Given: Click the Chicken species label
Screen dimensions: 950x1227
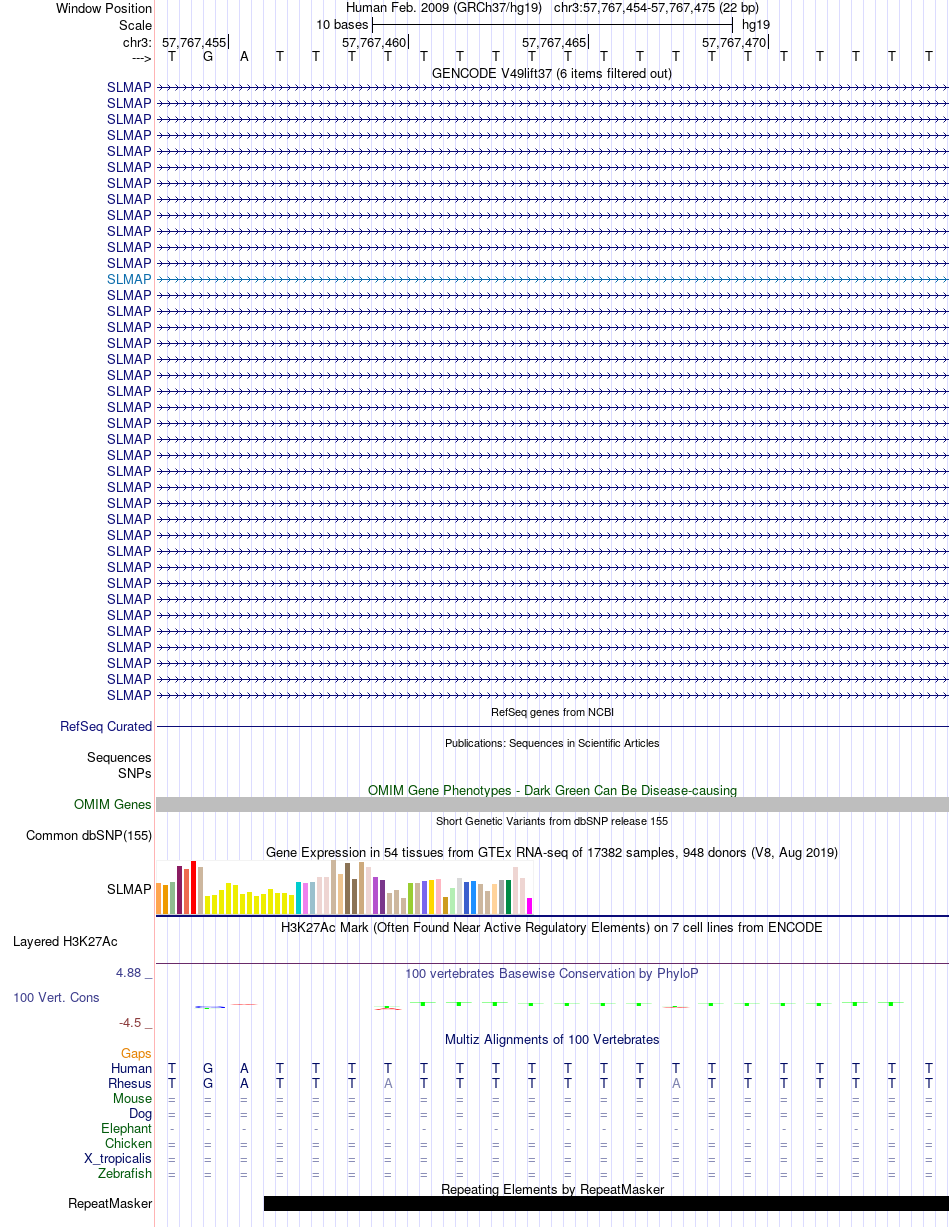Looking at the screenshot, I should pyautogui.click(x=129, y=1143).
